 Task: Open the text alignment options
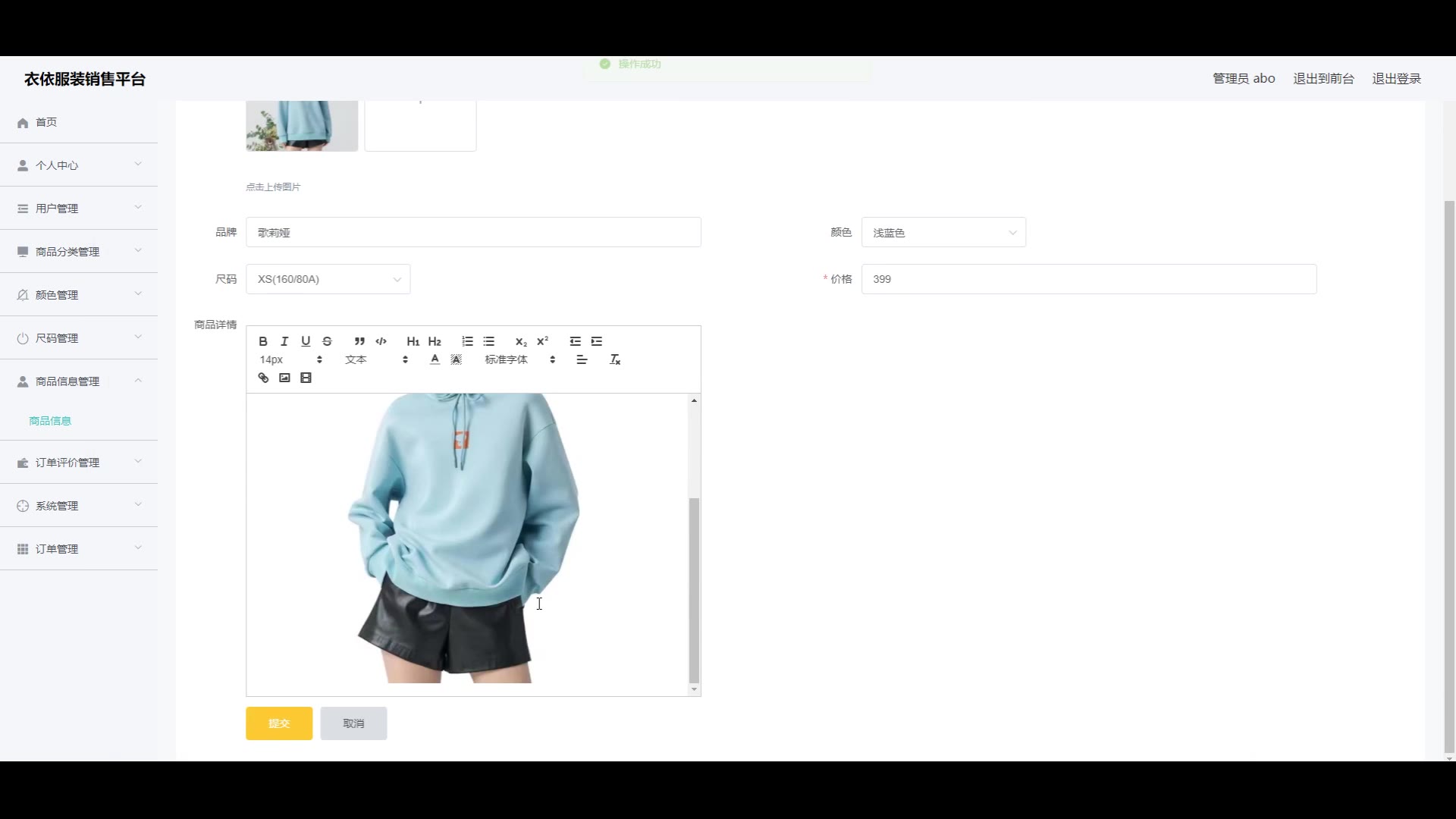click(x=582, y=359)
